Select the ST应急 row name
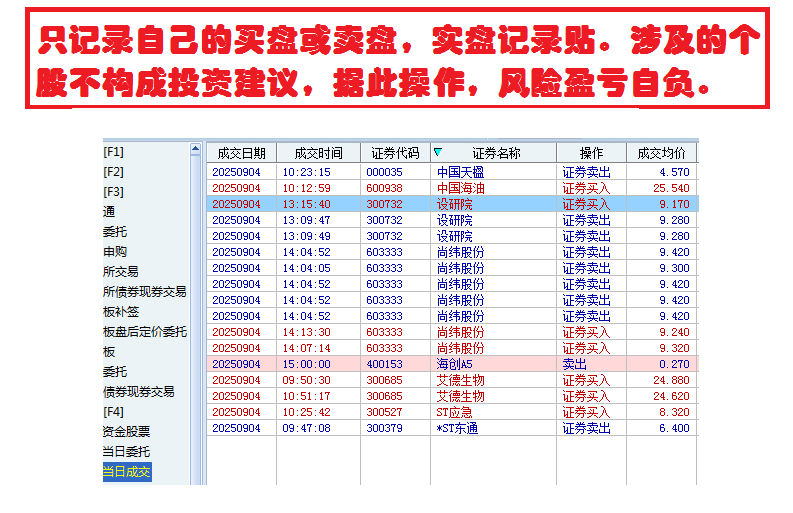793x513 pixels. 454,412
